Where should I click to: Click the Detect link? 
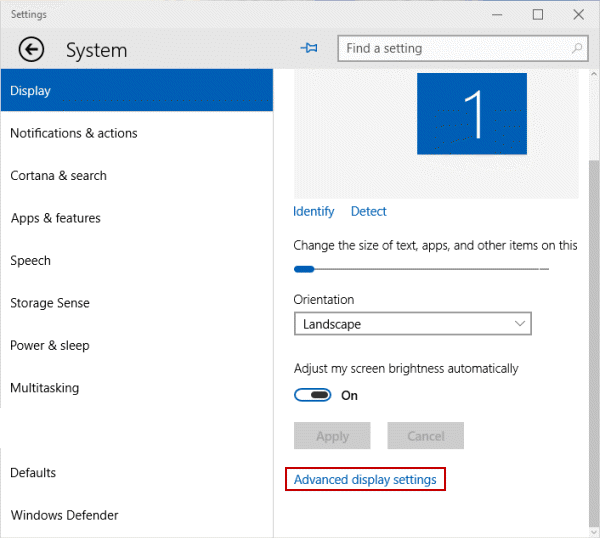368,211
